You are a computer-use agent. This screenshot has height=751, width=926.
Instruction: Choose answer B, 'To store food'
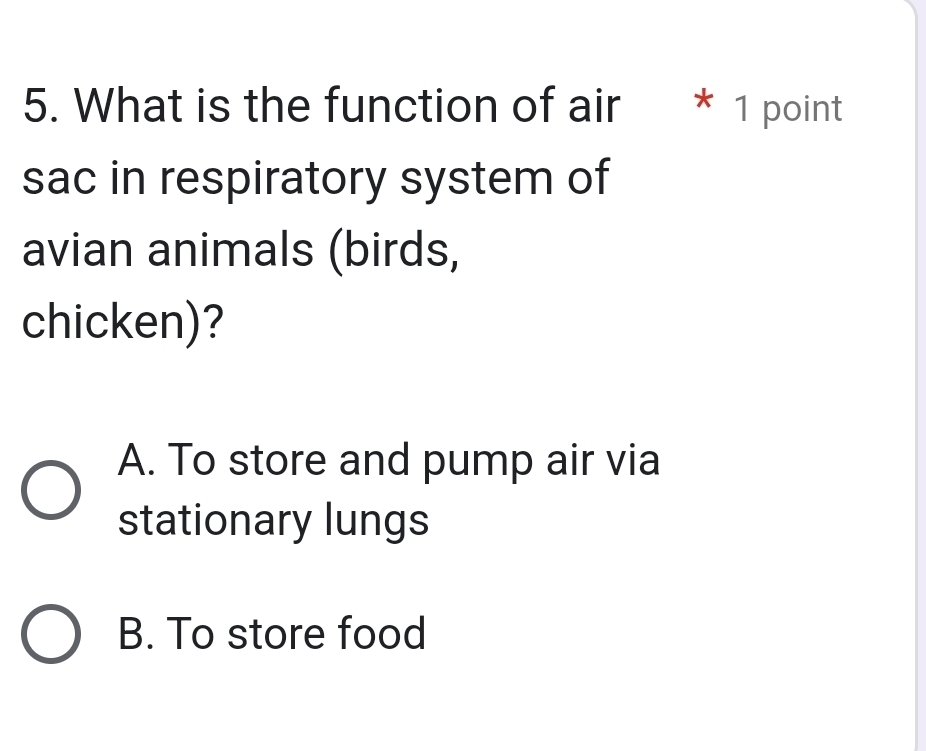(x=270, y=634)
